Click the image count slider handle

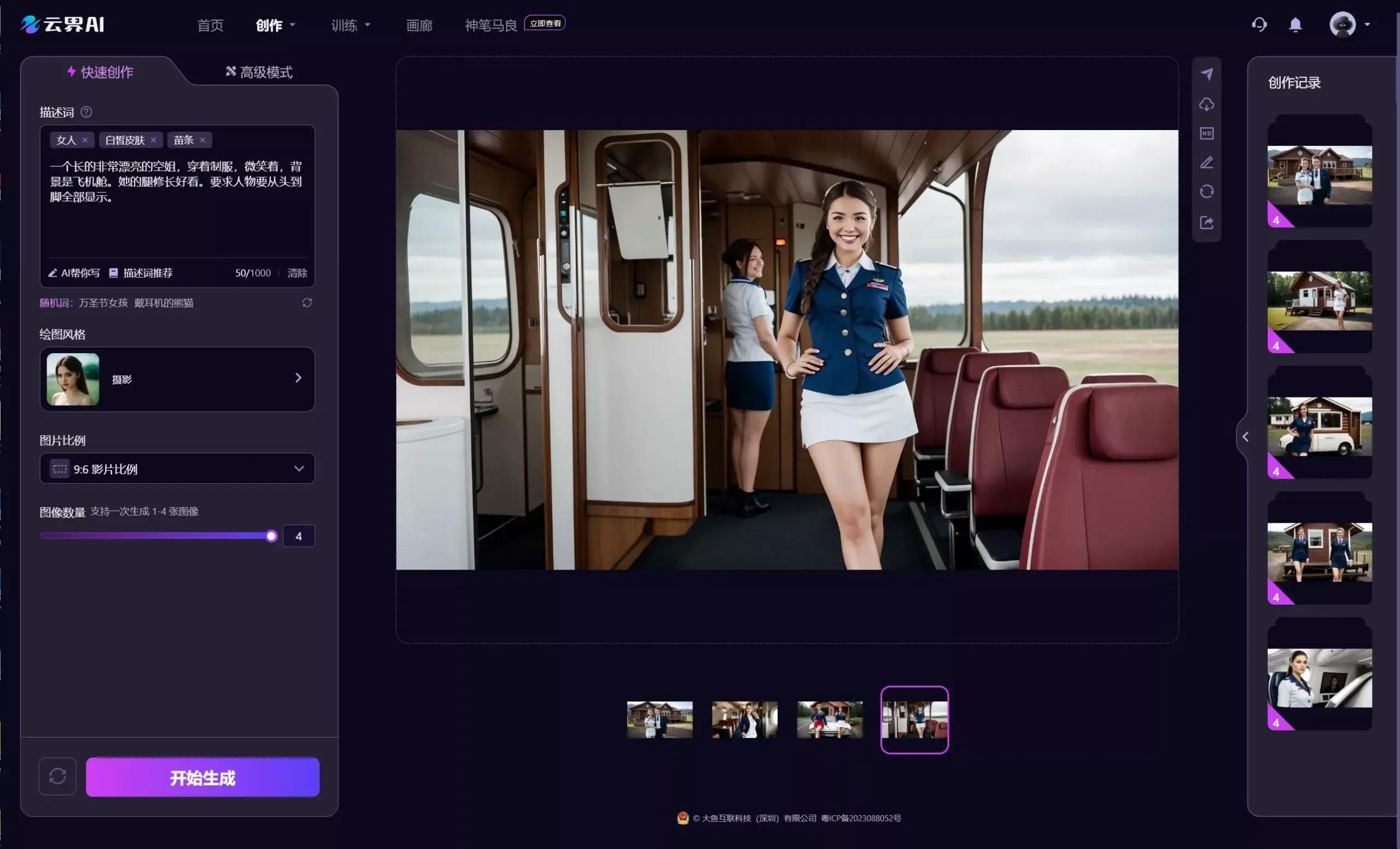coord(271,536)
